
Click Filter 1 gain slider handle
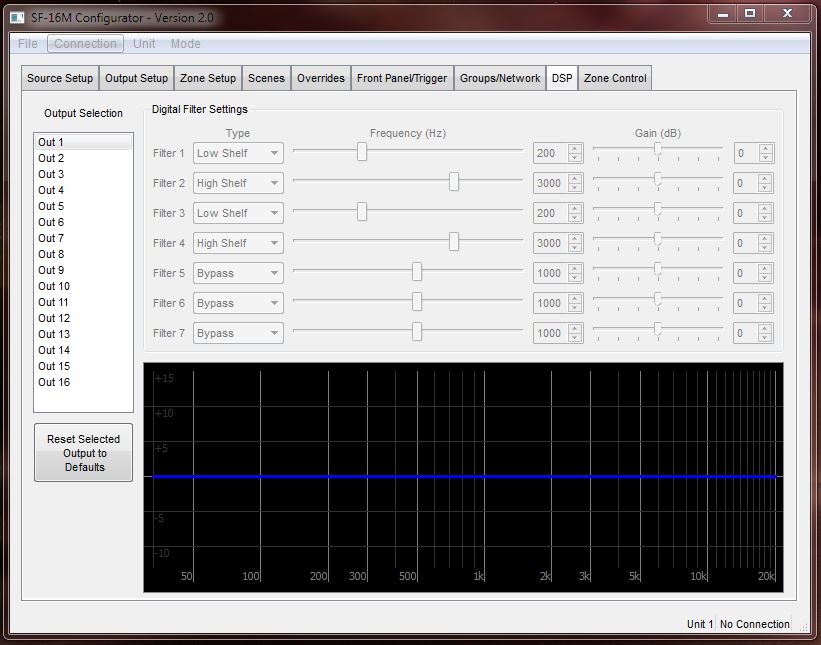point(658,150)
